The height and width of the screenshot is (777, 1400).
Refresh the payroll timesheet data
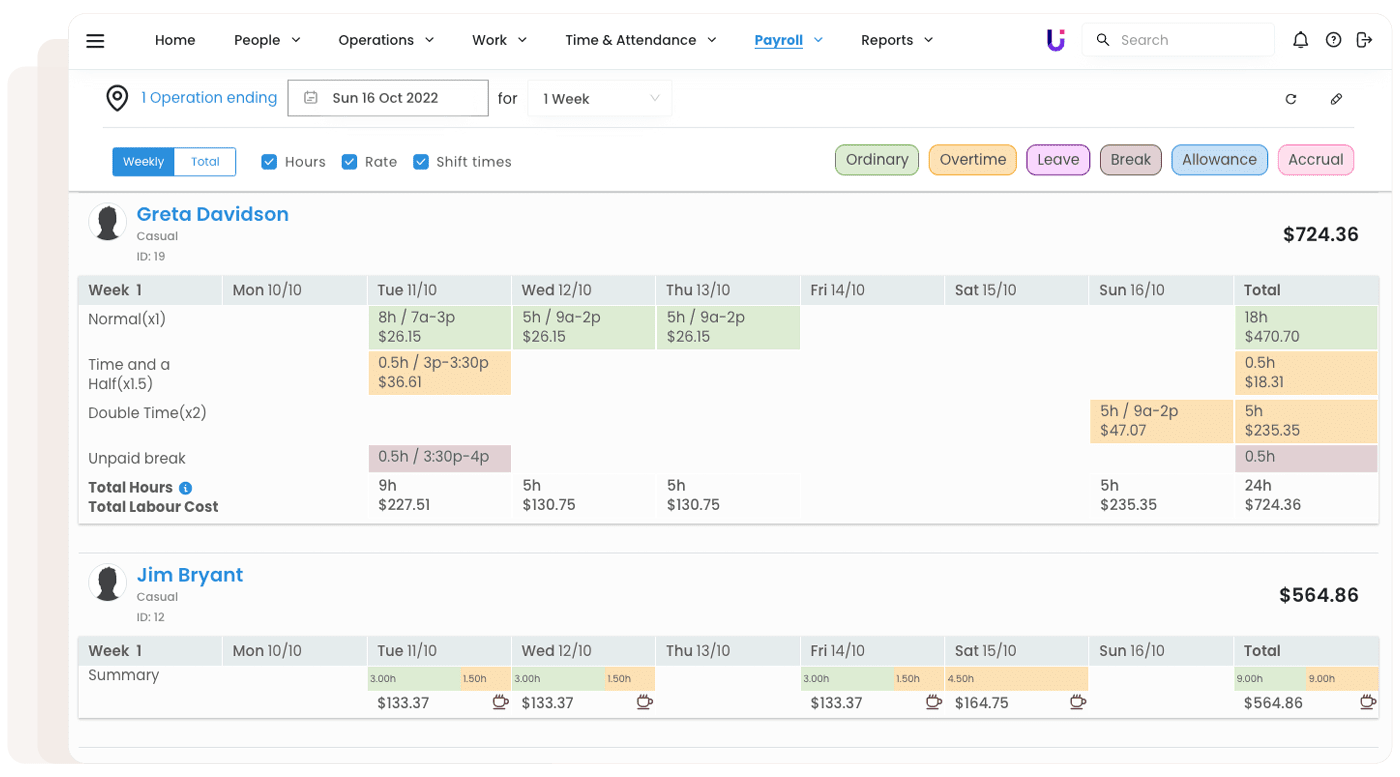1291,99
